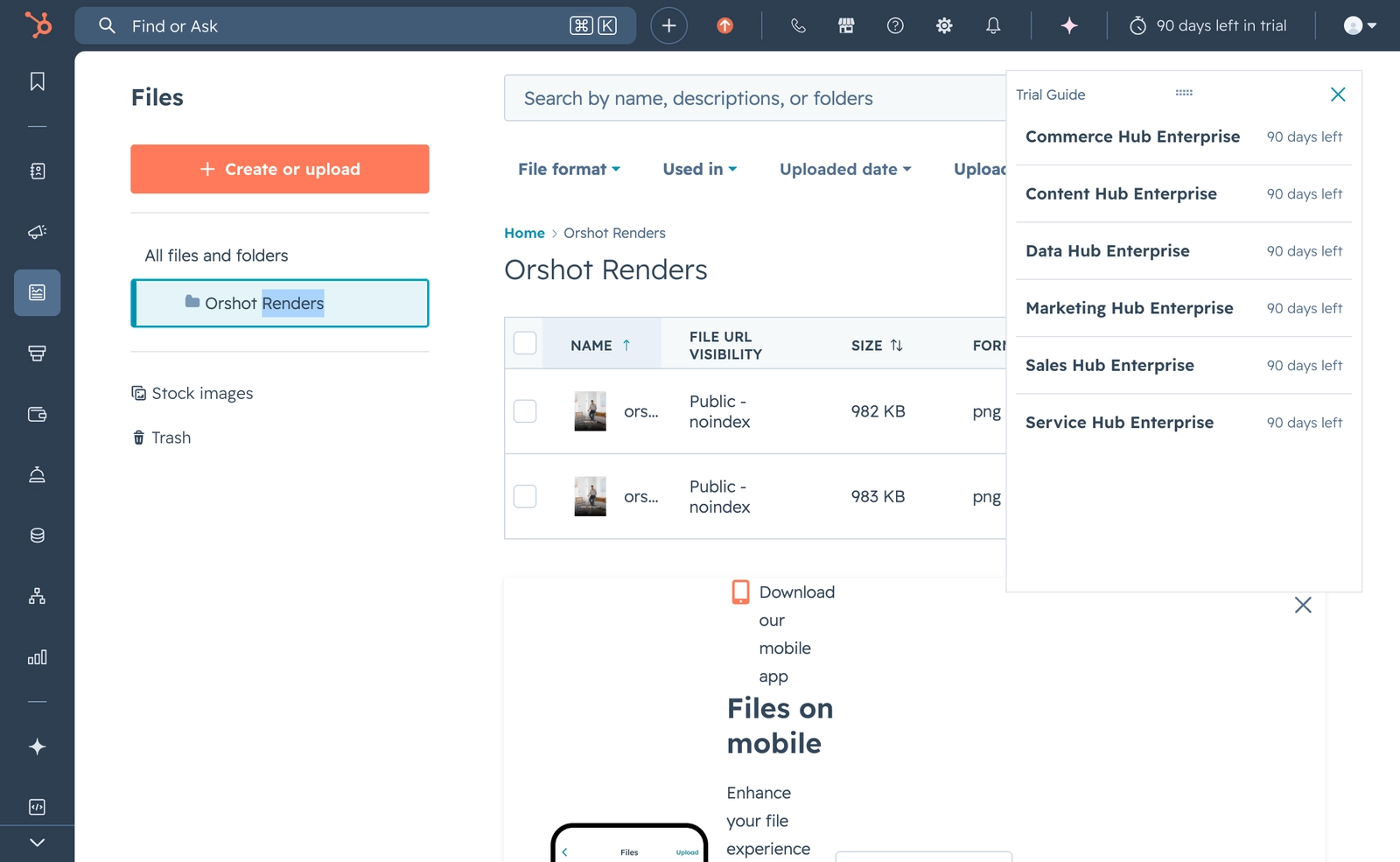Select Service Hub Enterprise trial
This screenshot has width=1400, height=862.
pos(1184,423)
